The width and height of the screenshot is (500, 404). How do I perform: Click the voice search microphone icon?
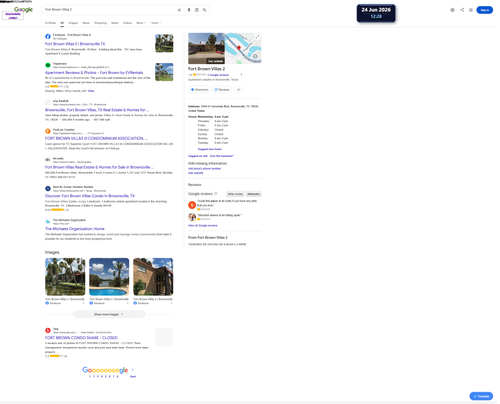point(189,10)
